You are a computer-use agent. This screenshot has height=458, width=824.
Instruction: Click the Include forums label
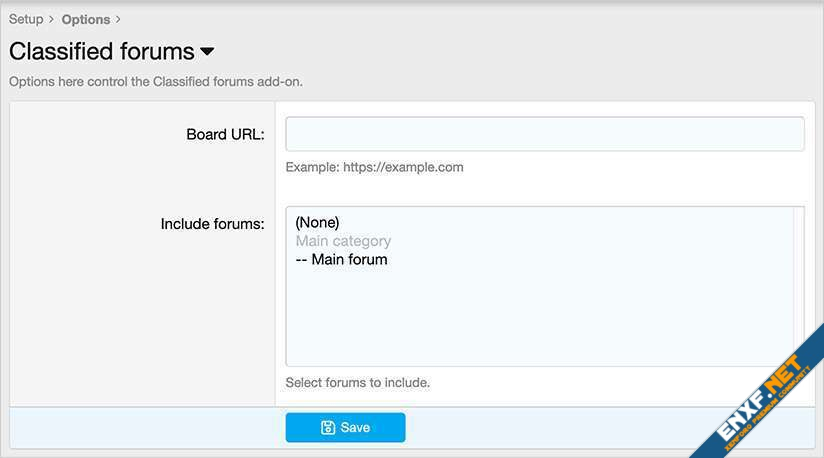click(x=212, y=224)
